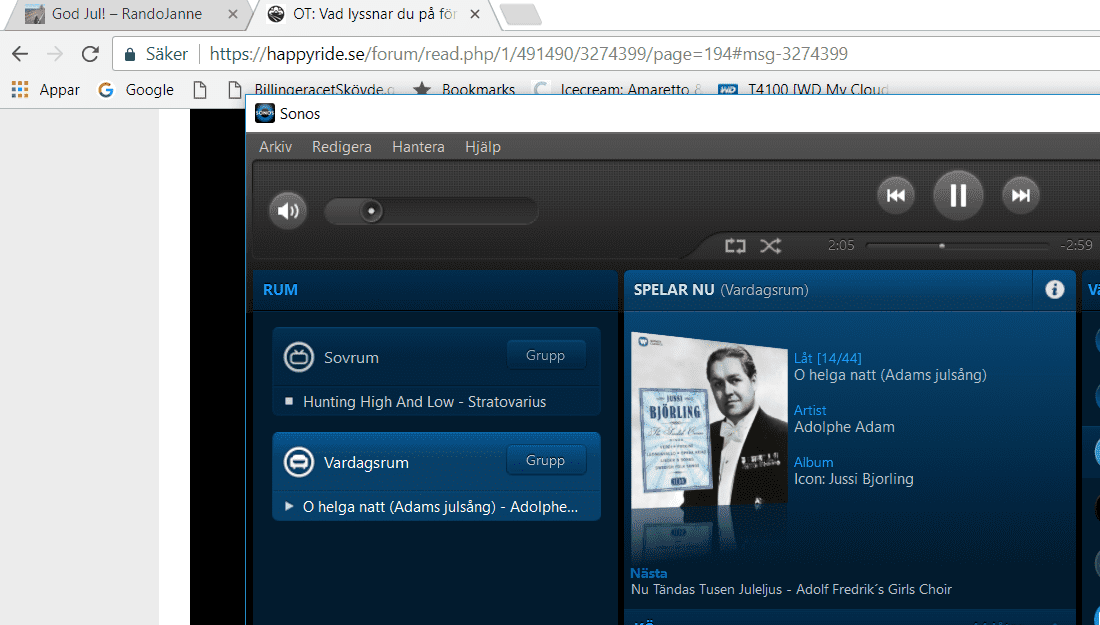Open the Redigera menu
This screenshot has height=625, width=1100.
click(342, 147)
